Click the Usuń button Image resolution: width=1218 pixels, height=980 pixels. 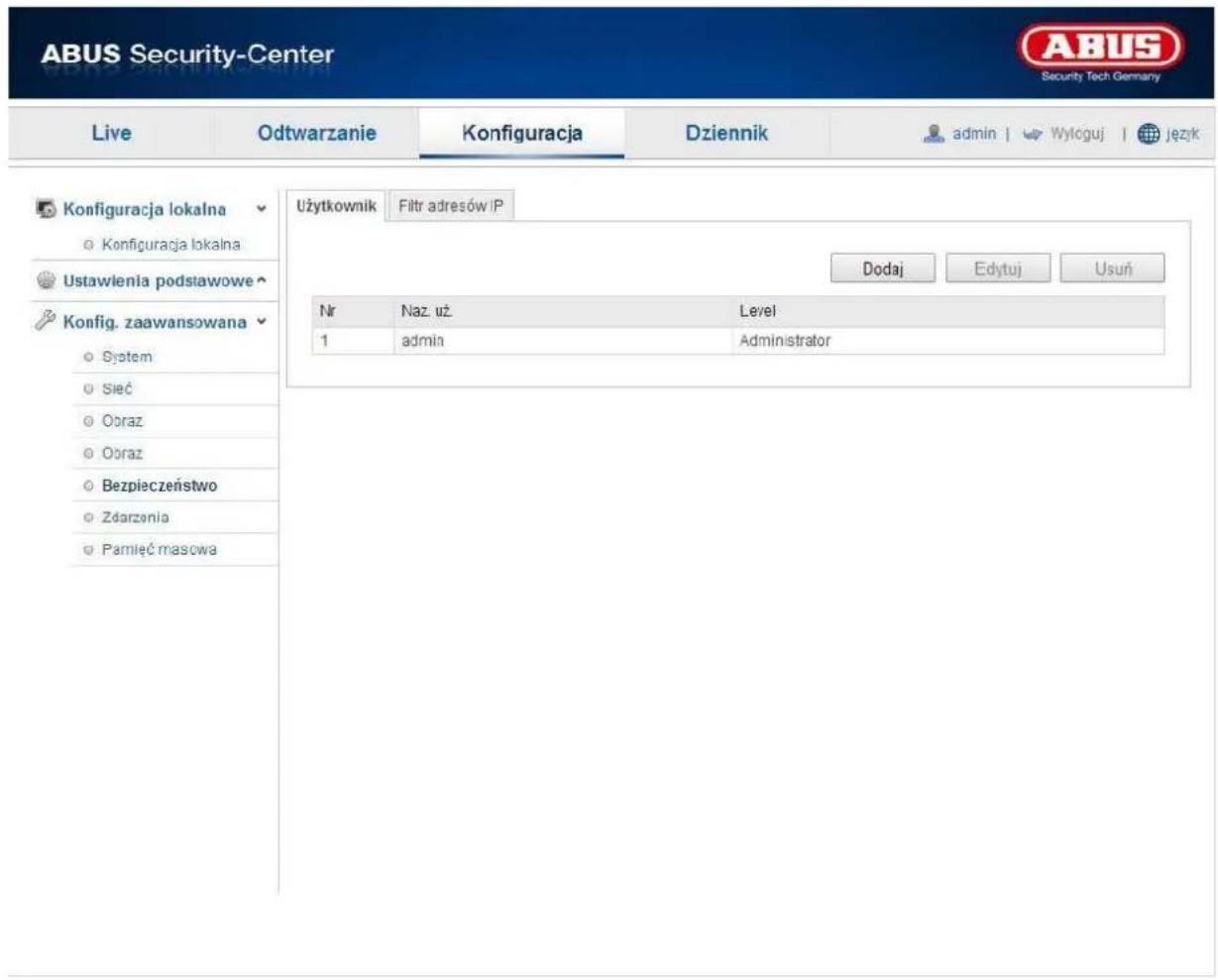point(1113,269)
